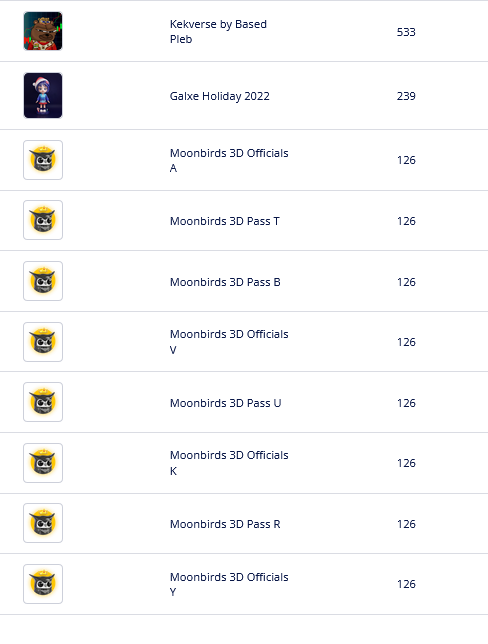Select the Moonbirds 3D Pass R name

pos(225,524)
